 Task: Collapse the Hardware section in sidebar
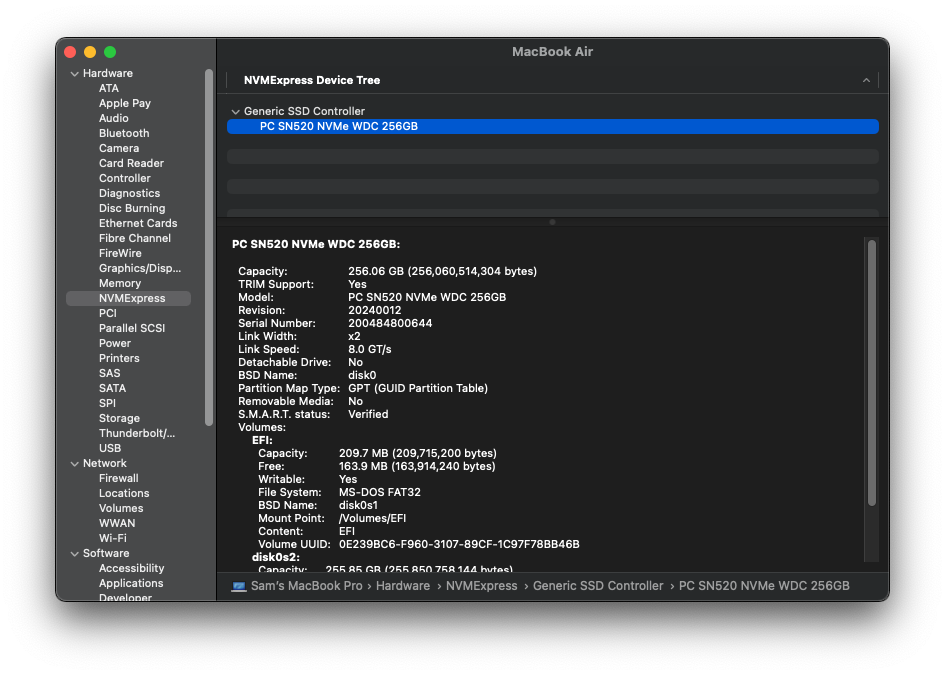pyautogui.click(x=75, y=74)
